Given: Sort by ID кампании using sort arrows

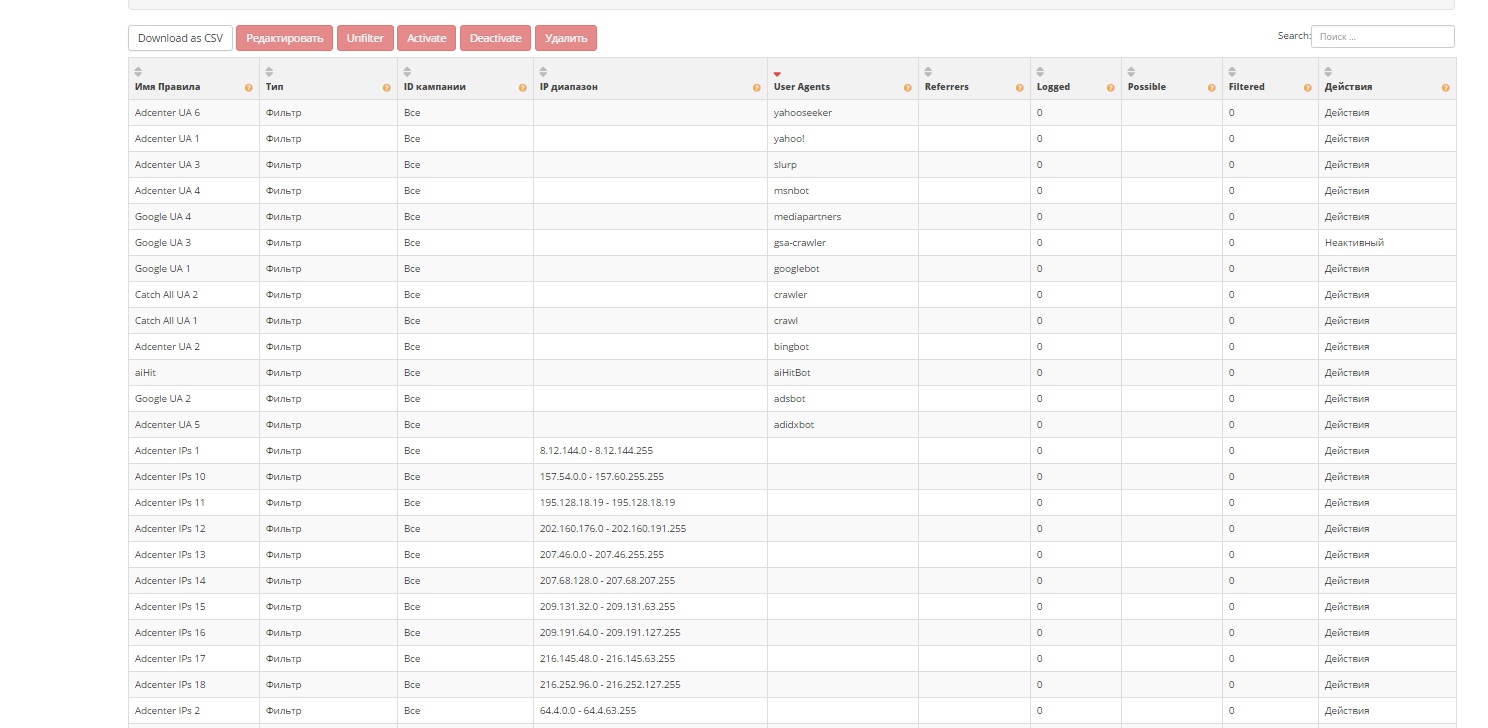Looking at the screenshot, I should pyautogui.click(x=407, y=71).
